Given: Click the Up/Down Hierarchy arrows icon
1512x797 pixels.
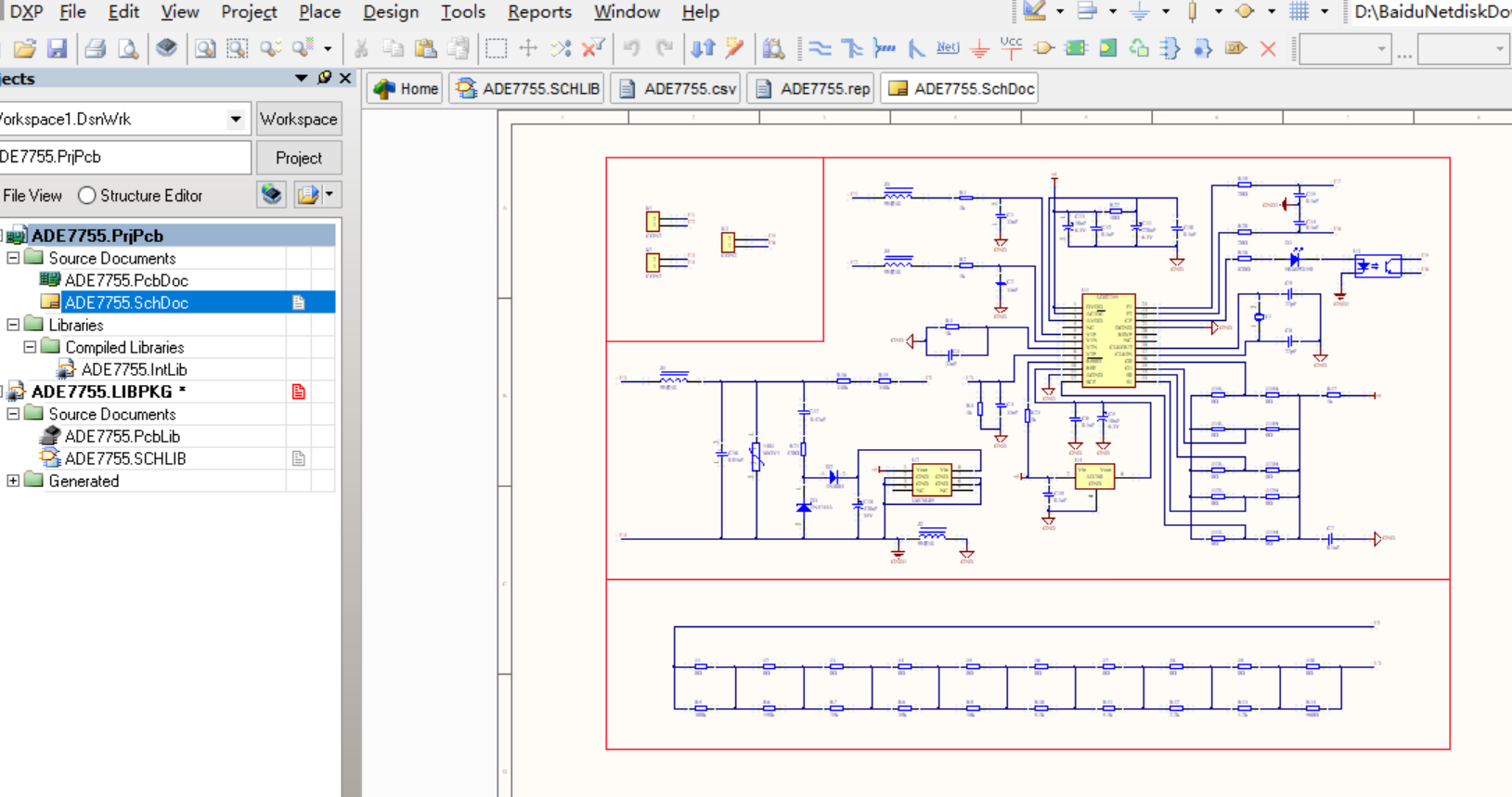Looking at the screenshot, I should (x=704, y=48).
